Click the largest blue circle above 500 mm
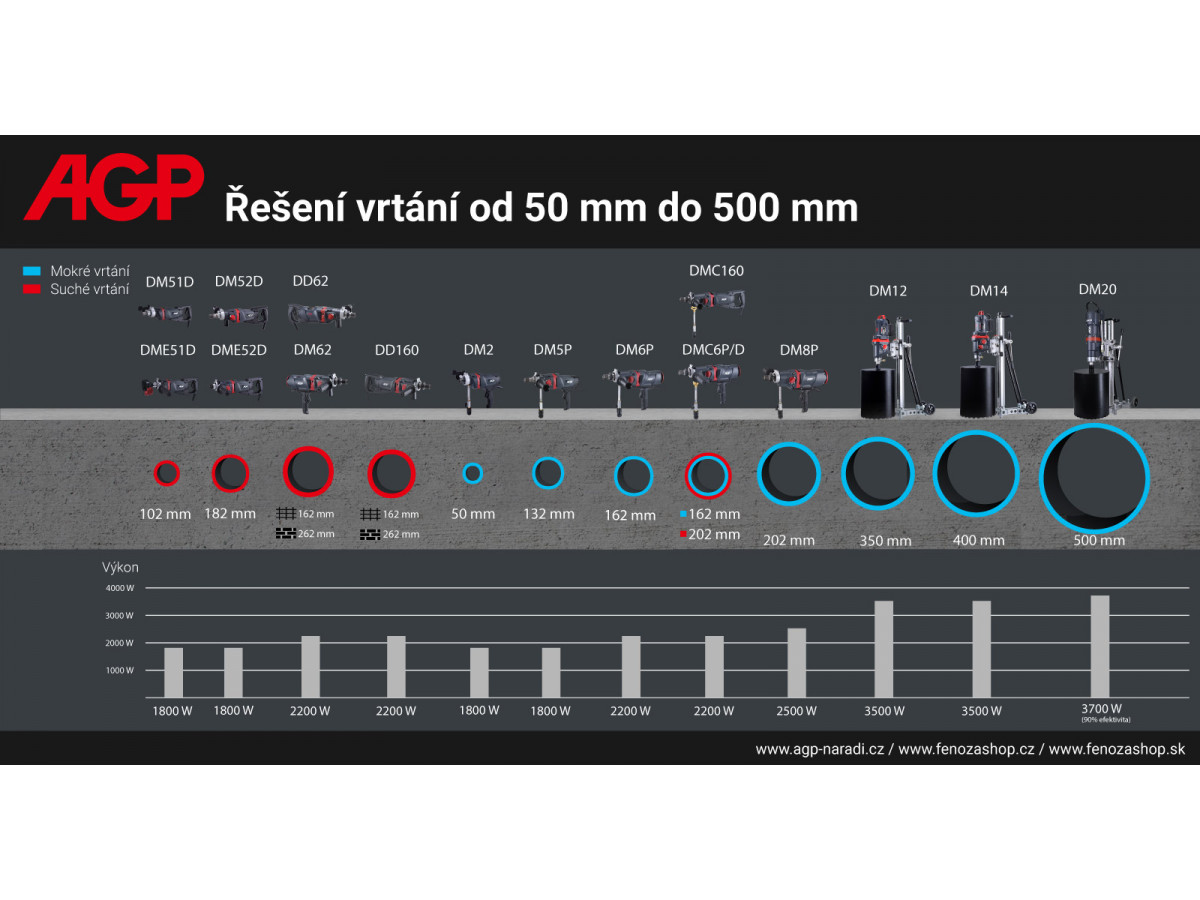1200x900 pixels. [1094, 477]
